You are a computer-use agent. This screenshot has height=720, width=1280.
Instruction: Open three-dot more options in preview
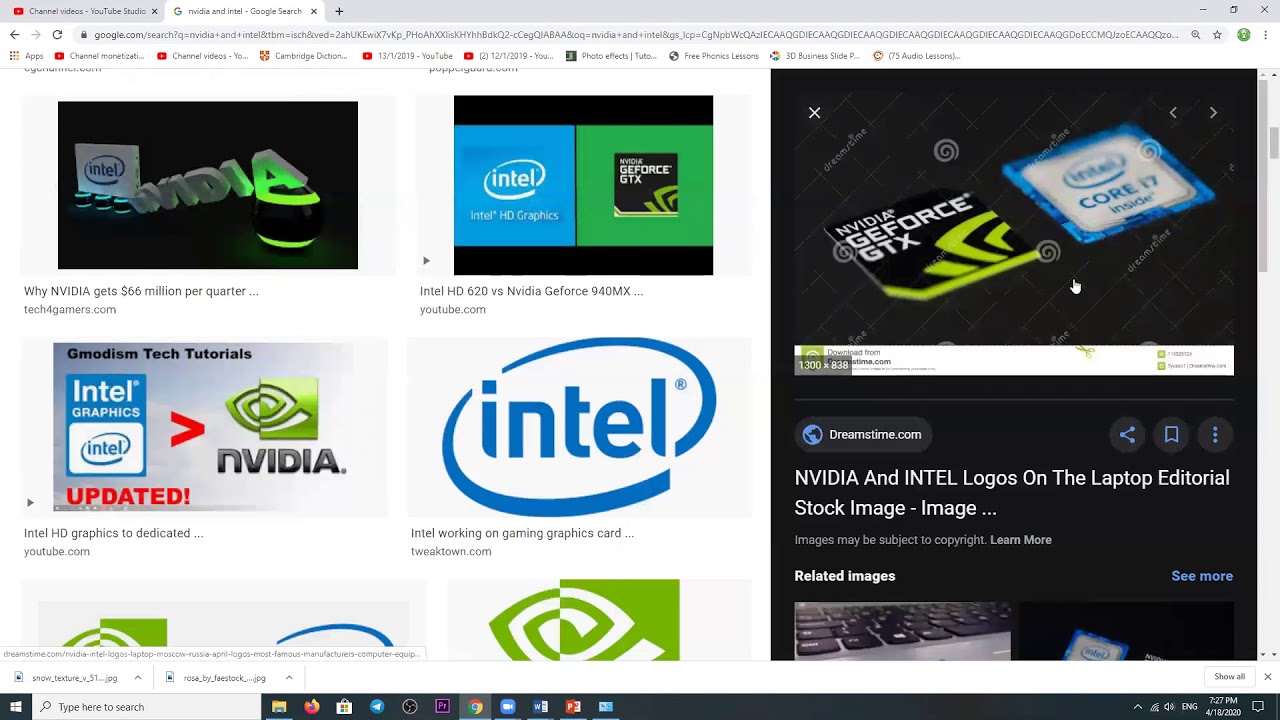1215,434
